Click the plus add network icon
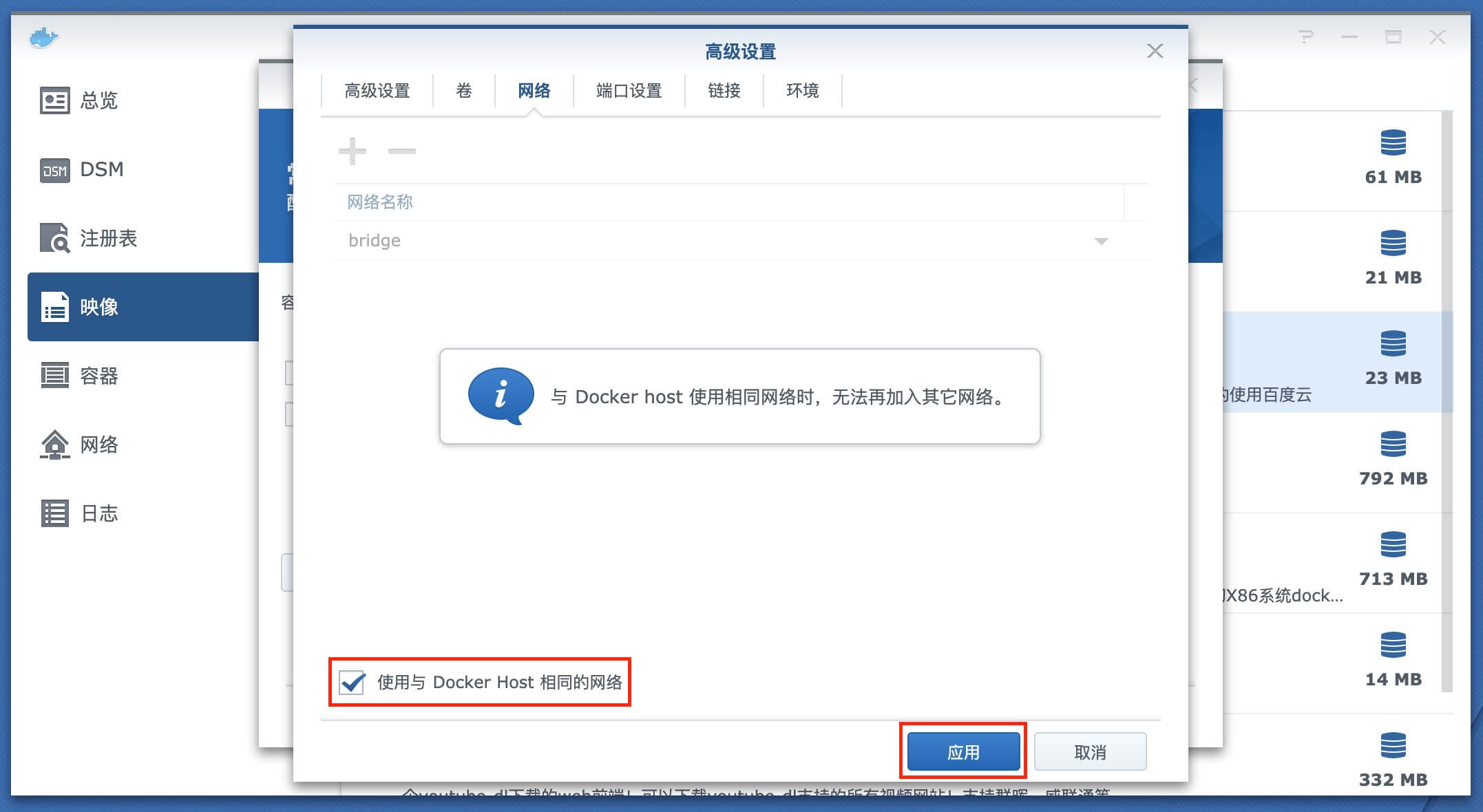Image resolution: width=1483 pixels, height=812 pixels. coord(352,151)
